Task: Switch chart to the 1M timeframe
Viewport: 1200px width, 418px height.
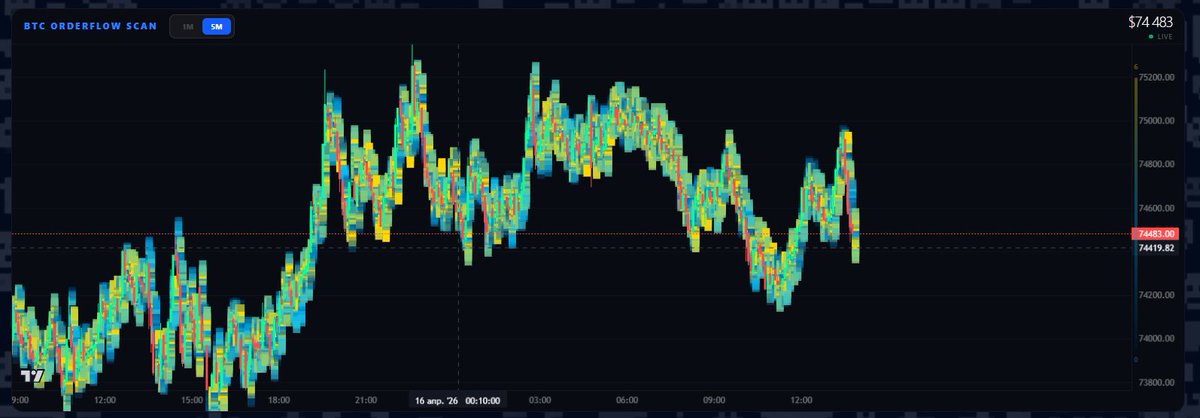Action: (186, 27)
